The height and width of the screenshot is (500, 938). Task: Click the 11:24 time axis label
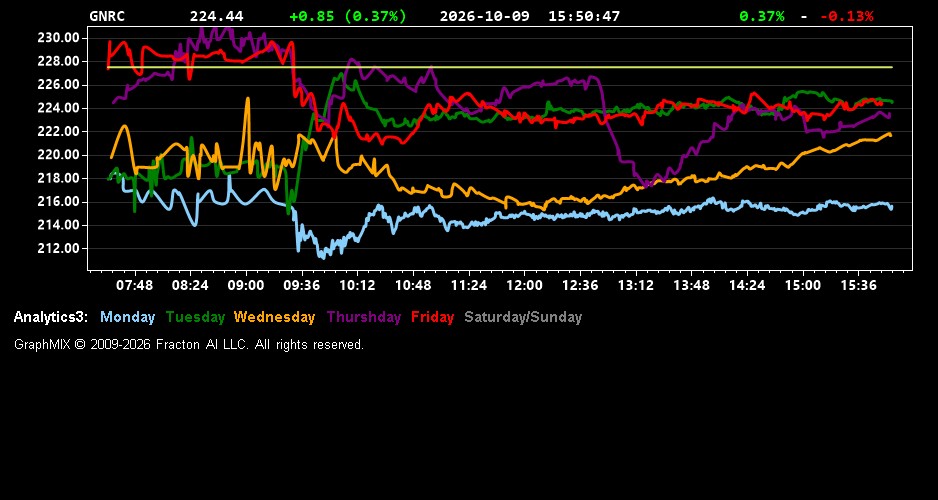(468, 285)
